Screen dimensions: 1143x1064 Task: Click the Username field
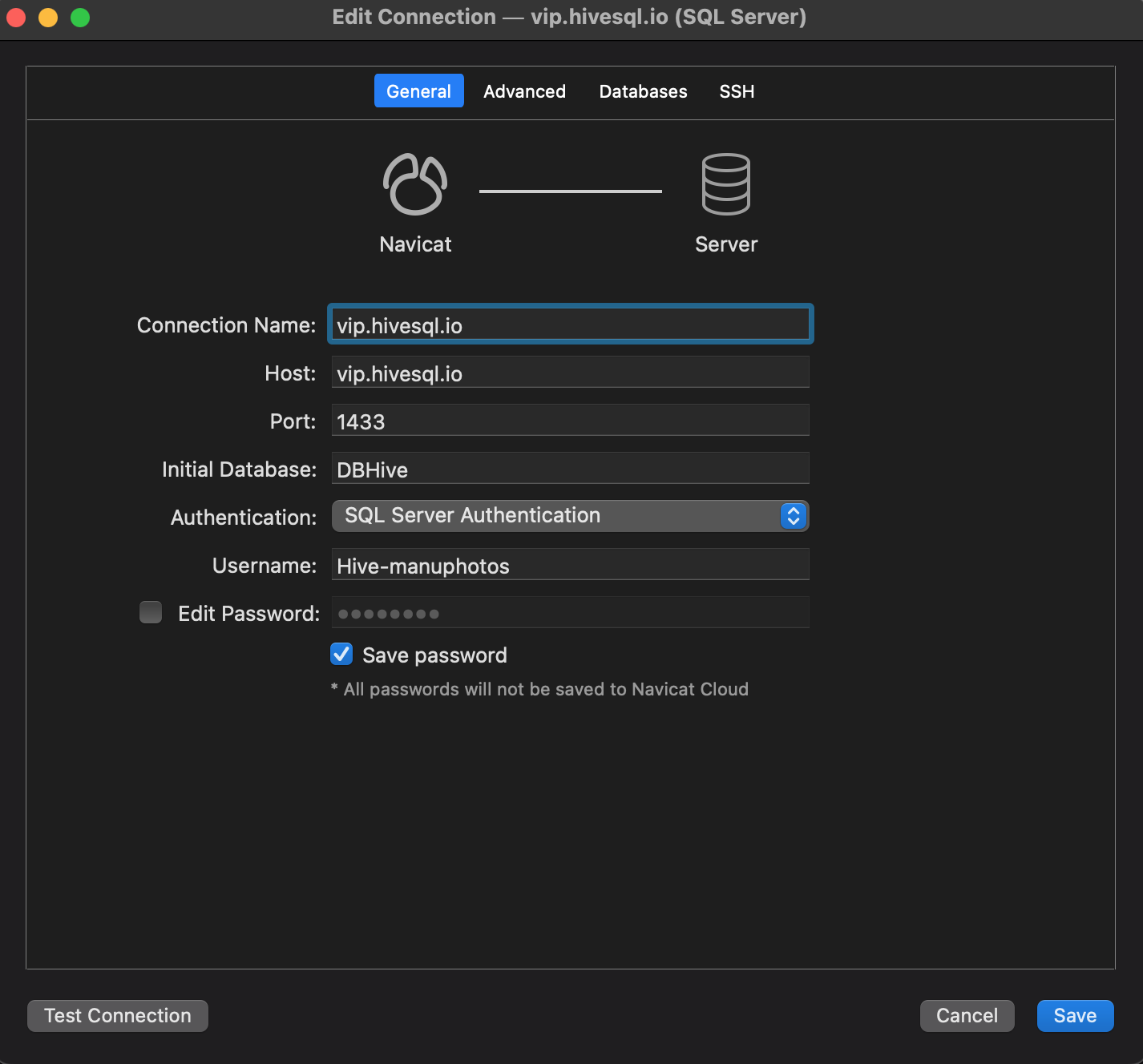click(571, 564)
